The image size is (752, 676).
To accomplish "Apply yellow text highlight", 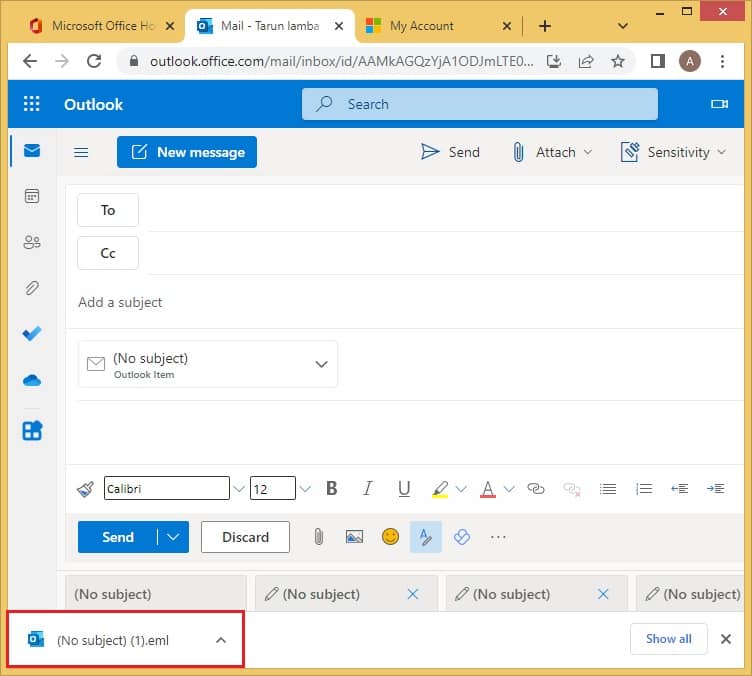I will coord(440,489).
